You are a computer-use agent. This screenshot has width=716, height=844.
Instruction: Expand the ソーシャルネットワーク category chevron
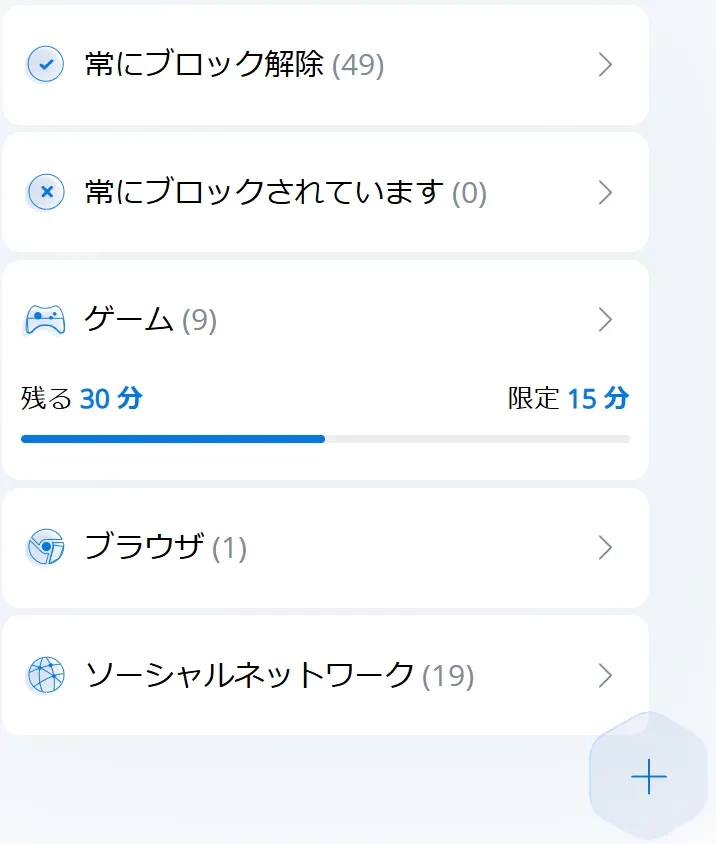(604, 676)
